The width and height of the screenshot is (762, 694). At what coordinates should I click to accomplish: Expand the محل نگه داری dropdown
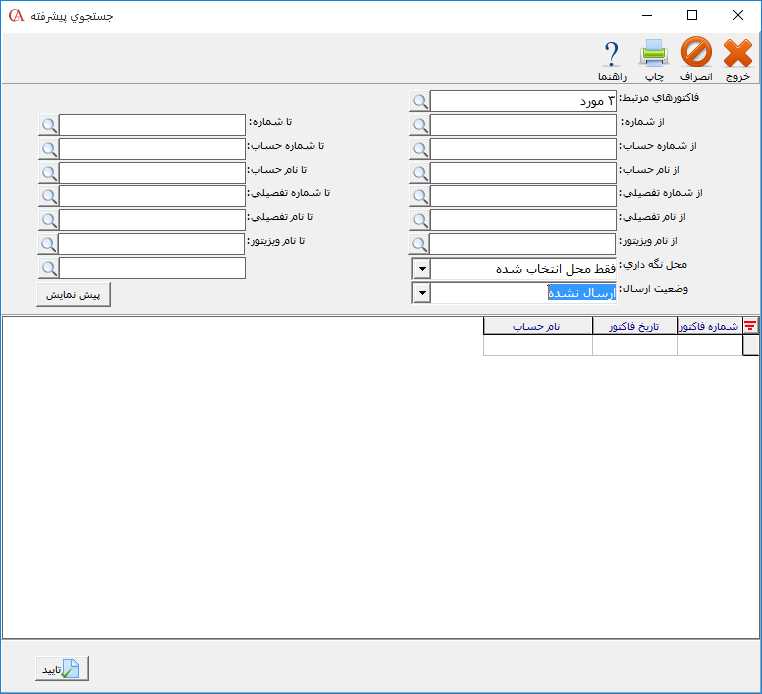[x=421, y=269]
